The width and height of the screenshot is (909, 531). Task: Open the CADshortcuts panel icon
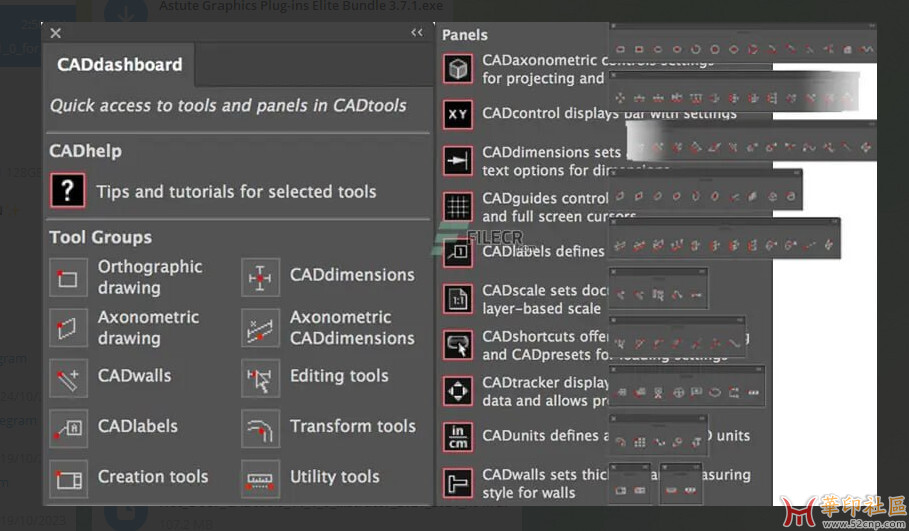click(458, 345)
